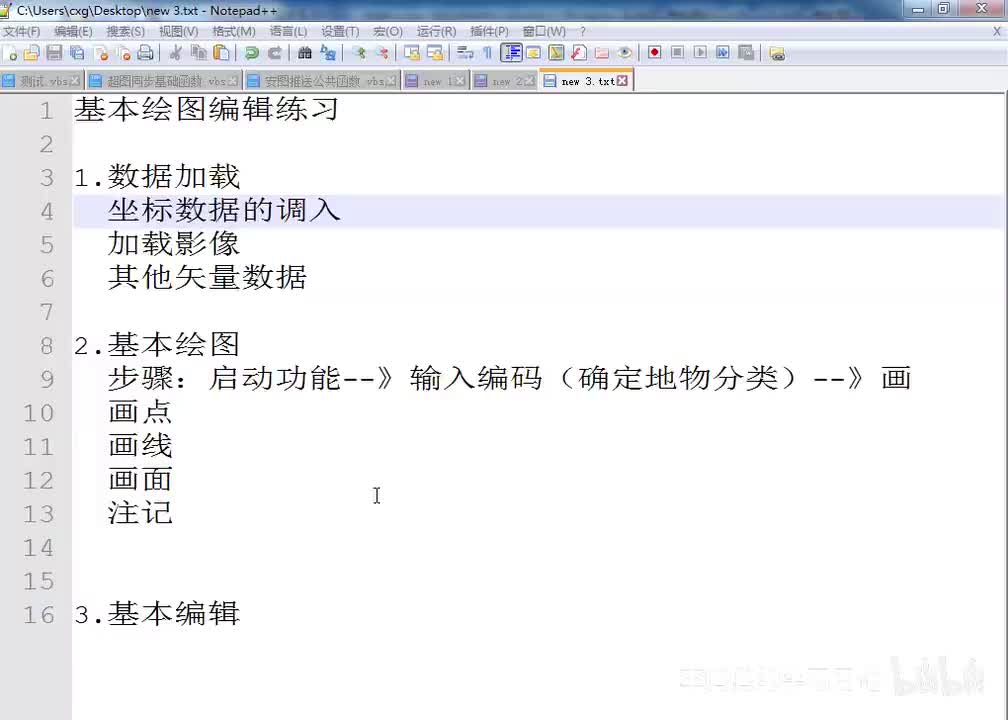Open the 编辑(E) menu
Image resolution: width=1008 pixels, height=720 pixels.
click(73, 32)
